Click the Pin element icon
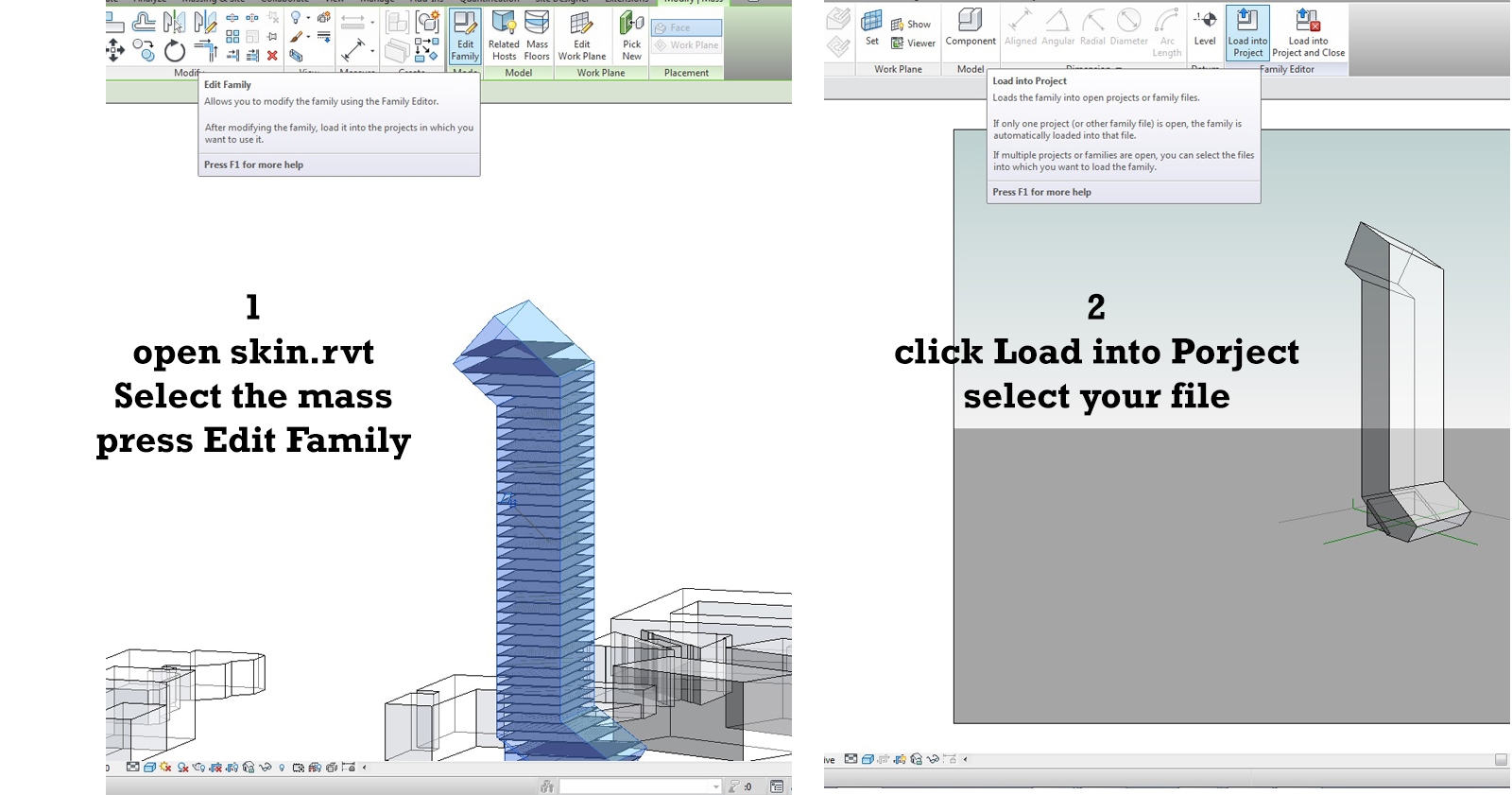1512x795 pixels. point(272,37)
